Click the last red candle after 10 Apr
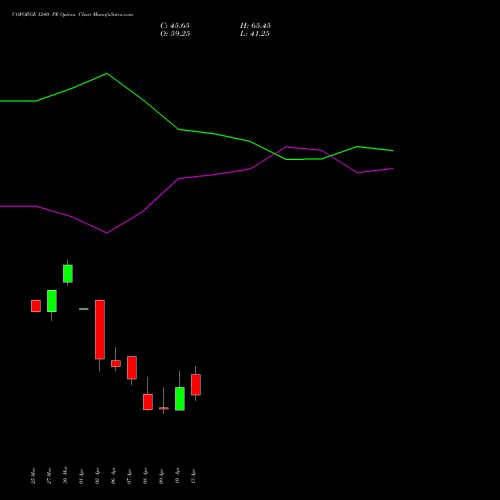 (x=196, y=385)
